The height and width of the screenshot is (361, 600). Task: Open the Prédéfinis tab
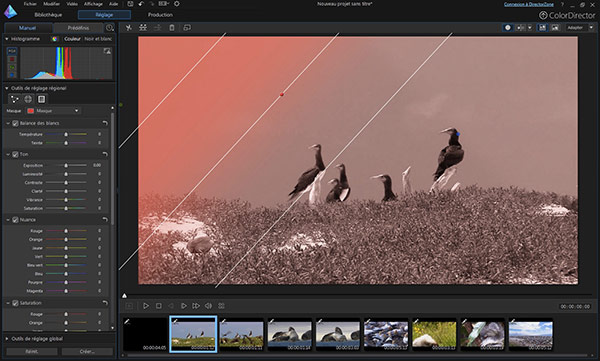click(x=78, y=28)
